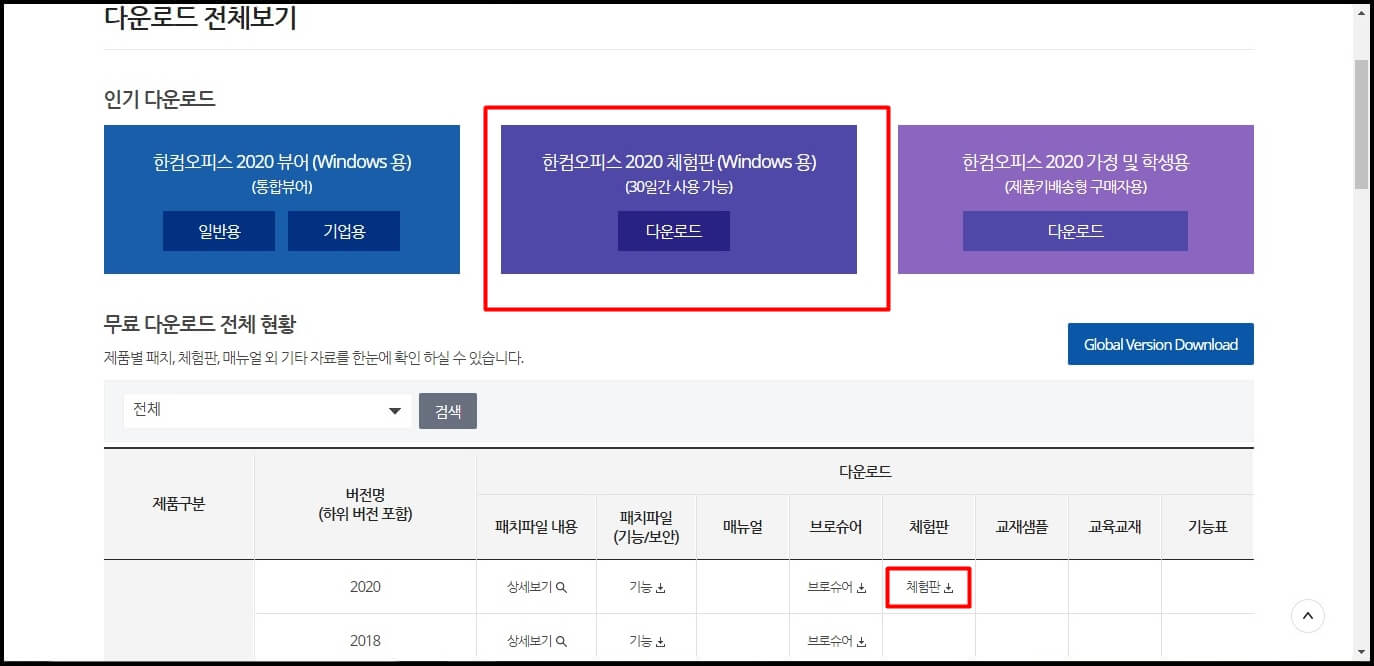Click the download icon beside 2018 브로슈어
This screenshot has width=1374, height=666.
[x=861, y=642]
